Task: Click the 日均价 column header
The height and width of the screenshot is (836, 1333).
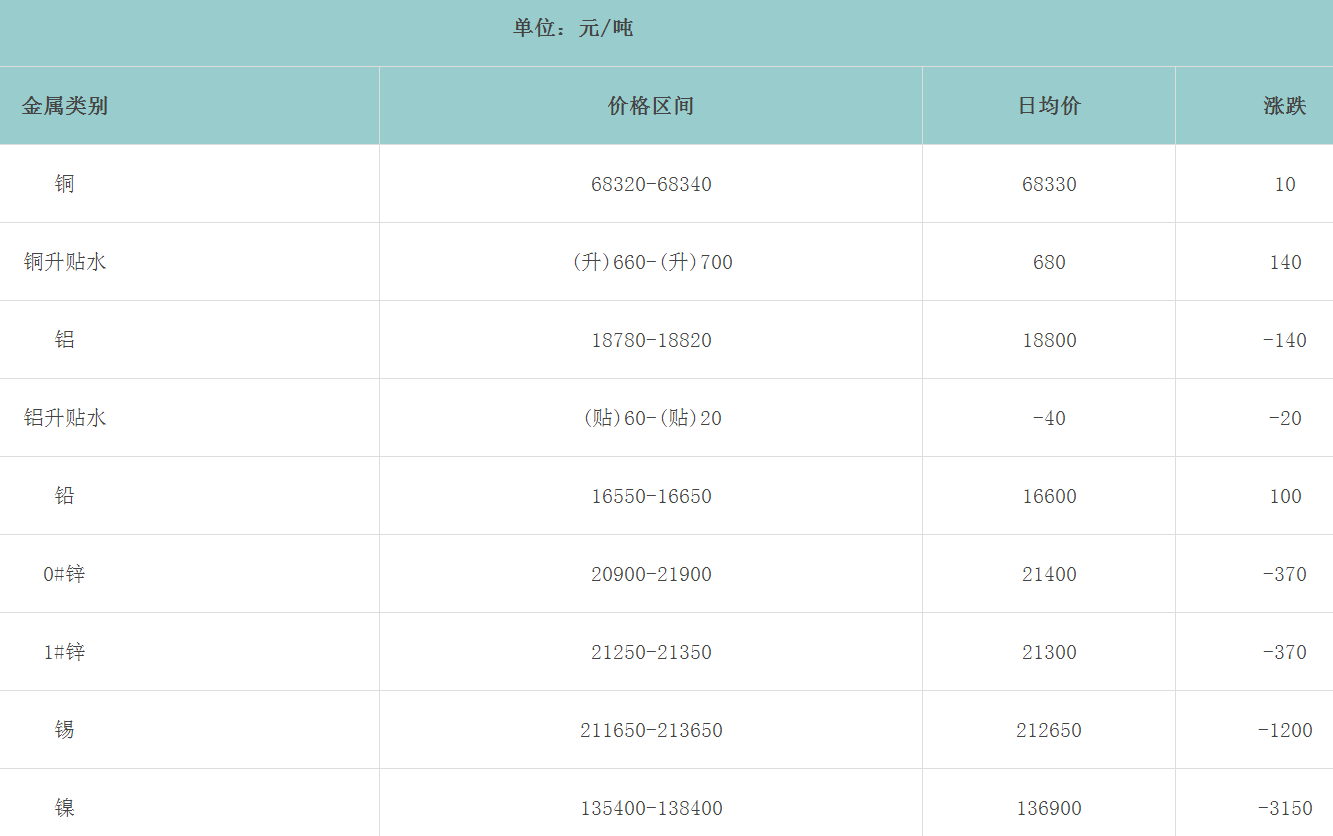Action: click(x=1049, y=106)
